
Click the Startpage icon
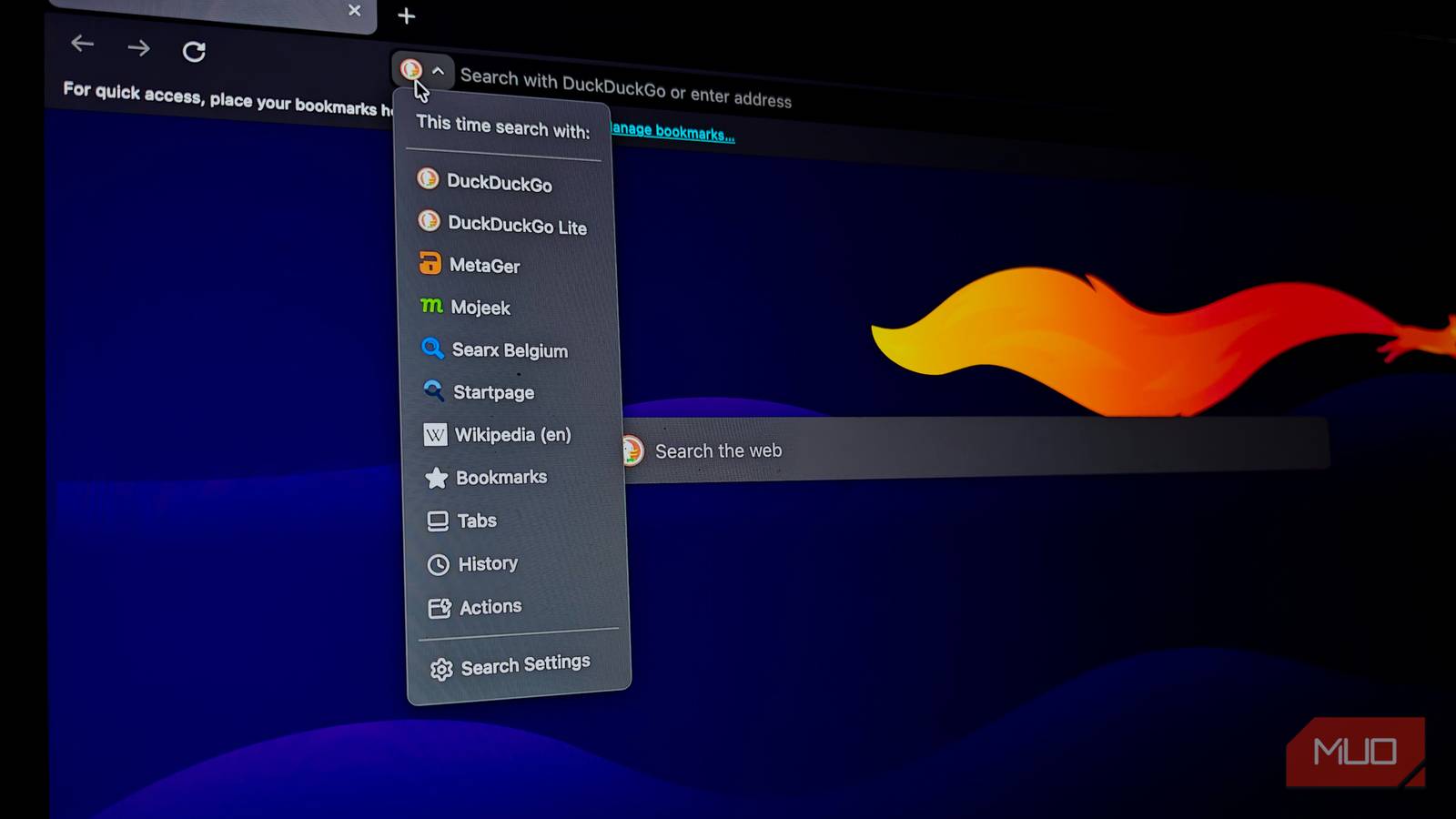click(x=434, y=390)
